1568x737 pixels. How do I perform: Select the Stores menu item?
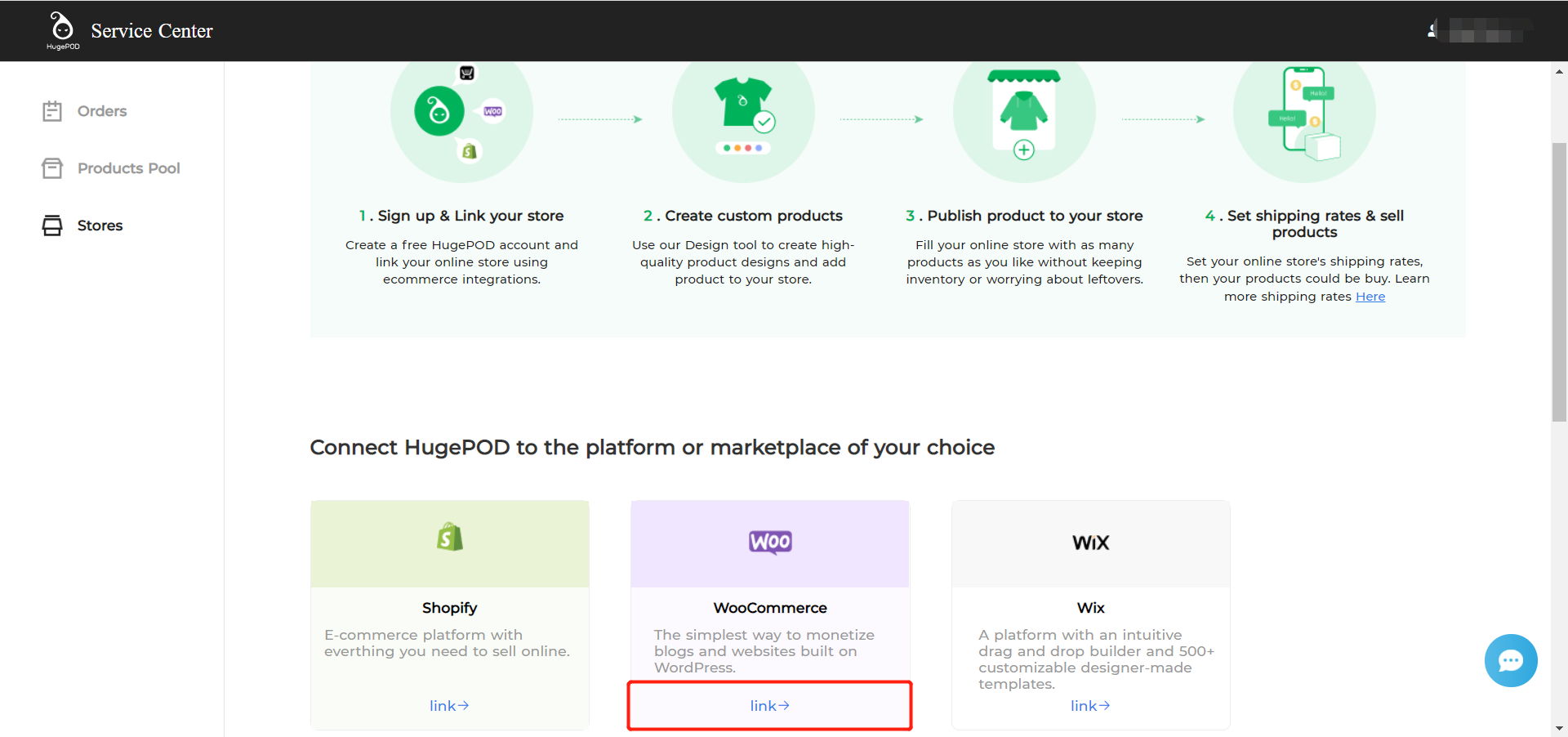[100, 226]
